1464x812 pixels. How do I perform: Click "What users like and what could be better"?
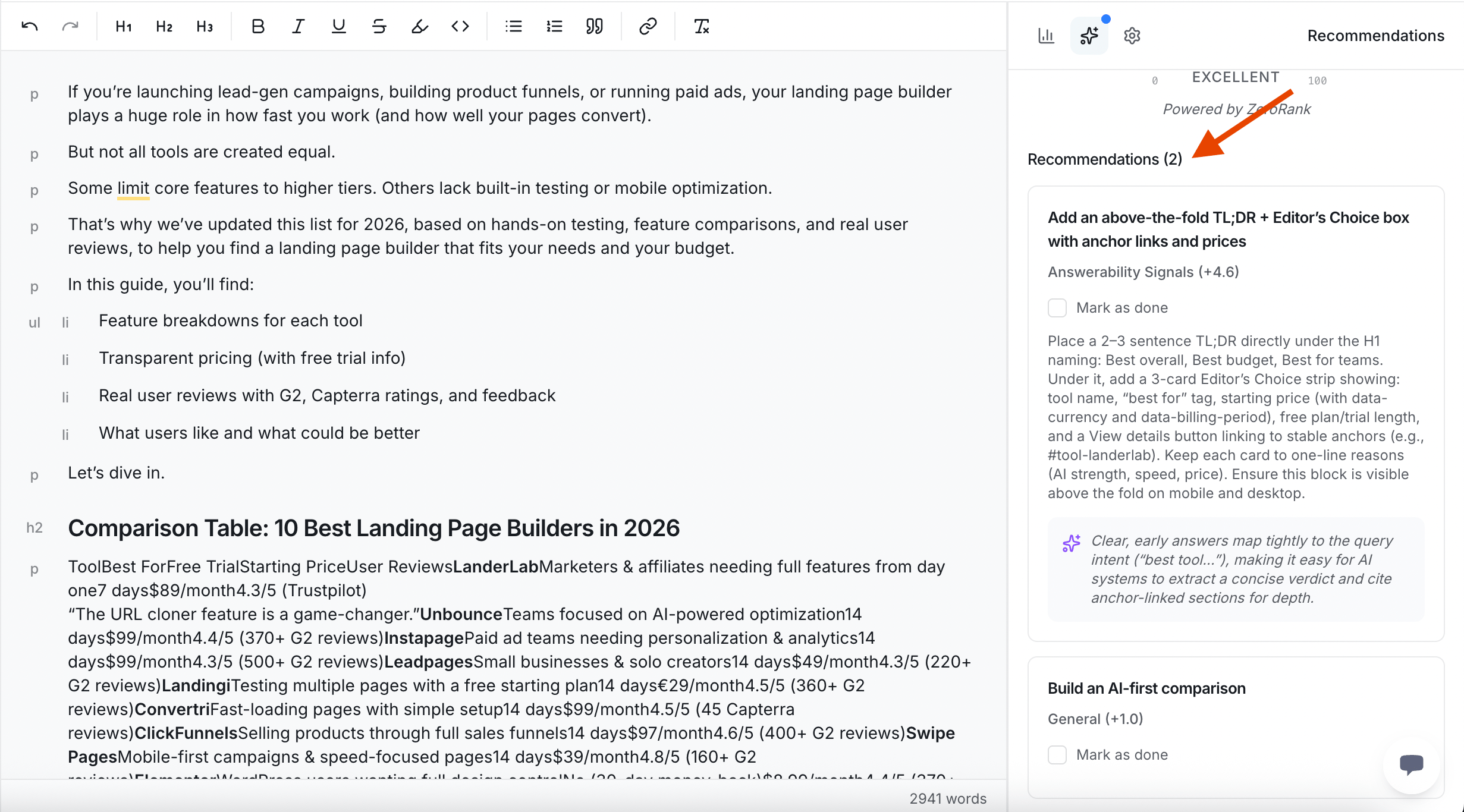tap(259, 433)
